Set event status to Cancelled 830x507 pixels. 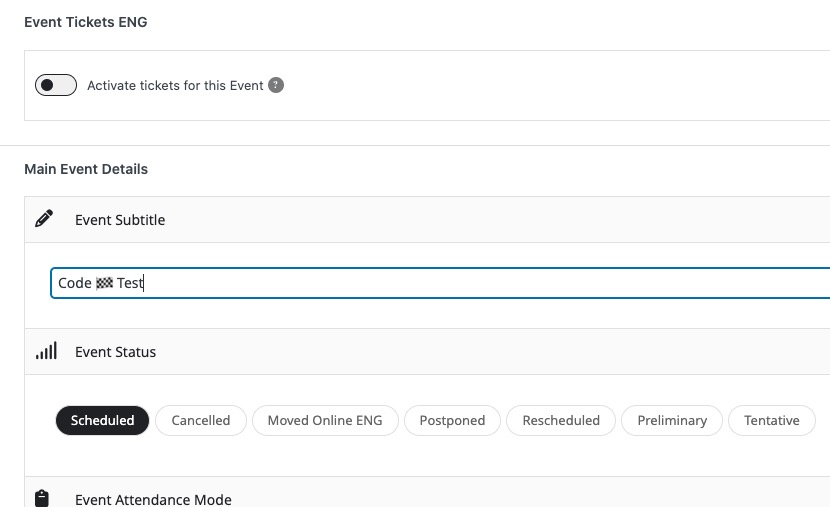(201, 421)
